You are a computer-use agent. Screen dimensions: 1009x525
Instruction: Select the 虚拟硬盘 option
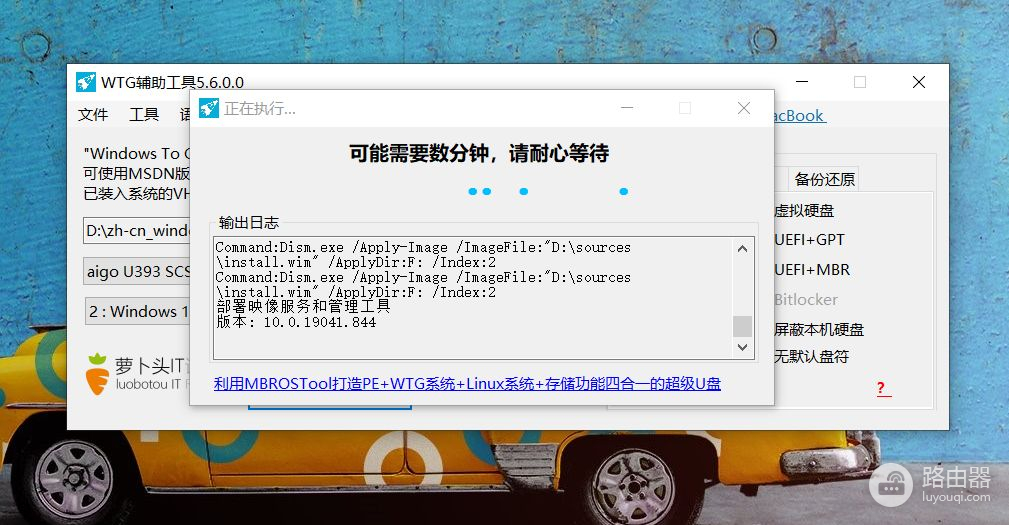point(804,210)
